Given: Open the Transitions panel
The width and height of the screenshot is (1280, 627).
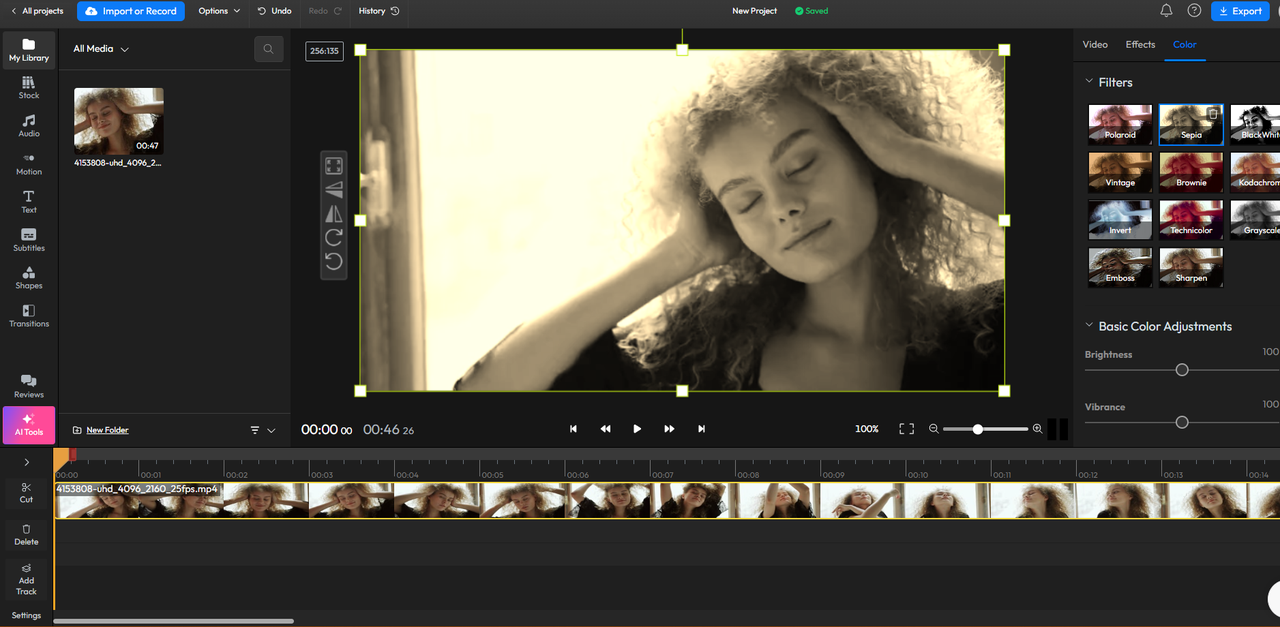Looking at the screenshot, I should [x=29, y=316].
